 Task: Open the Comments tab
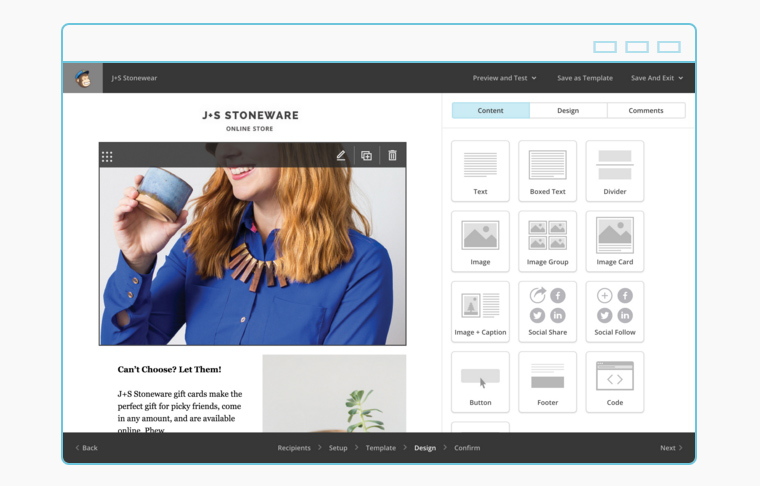tap(646, 110)
